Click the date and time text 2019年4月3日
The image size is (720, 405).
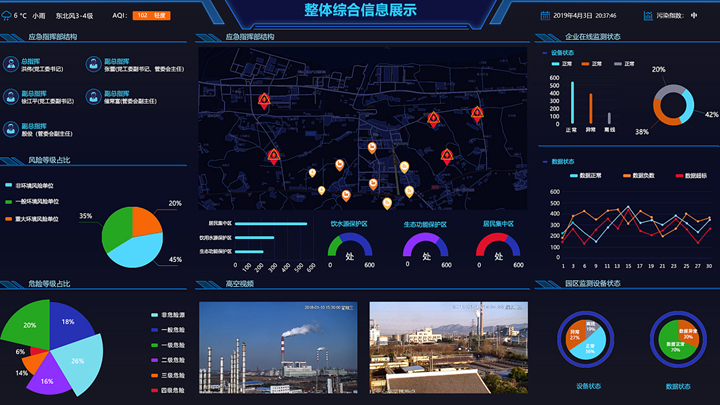click(x=585, y=16)
